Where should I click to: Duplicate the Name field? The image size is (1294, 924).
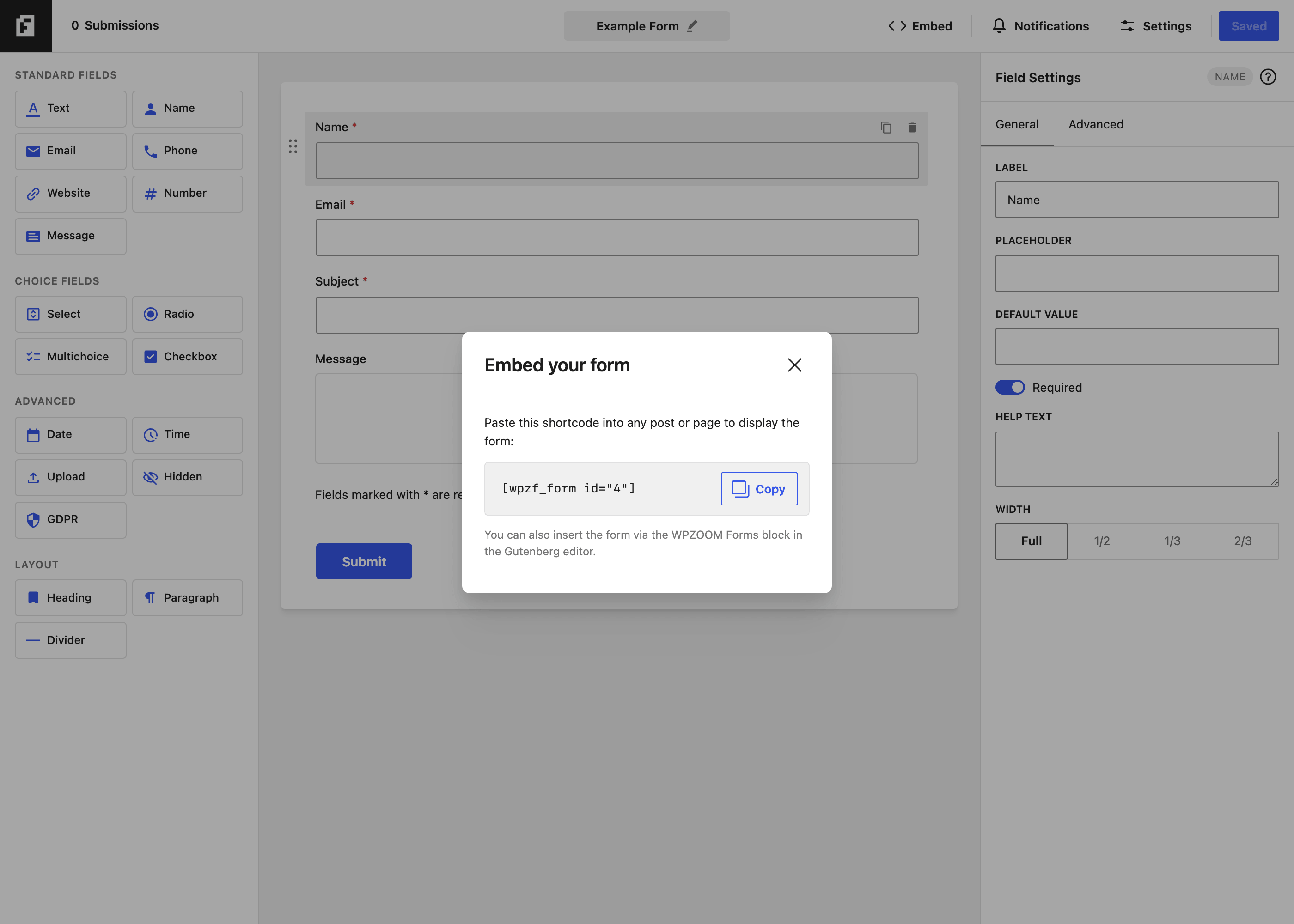tap(886, 128)
